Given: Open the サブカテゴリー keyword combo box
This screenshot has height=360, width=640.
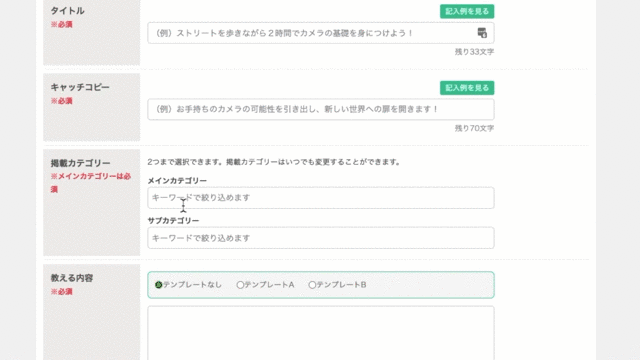Looking at the screenshot, I should (x=321, y=238).
